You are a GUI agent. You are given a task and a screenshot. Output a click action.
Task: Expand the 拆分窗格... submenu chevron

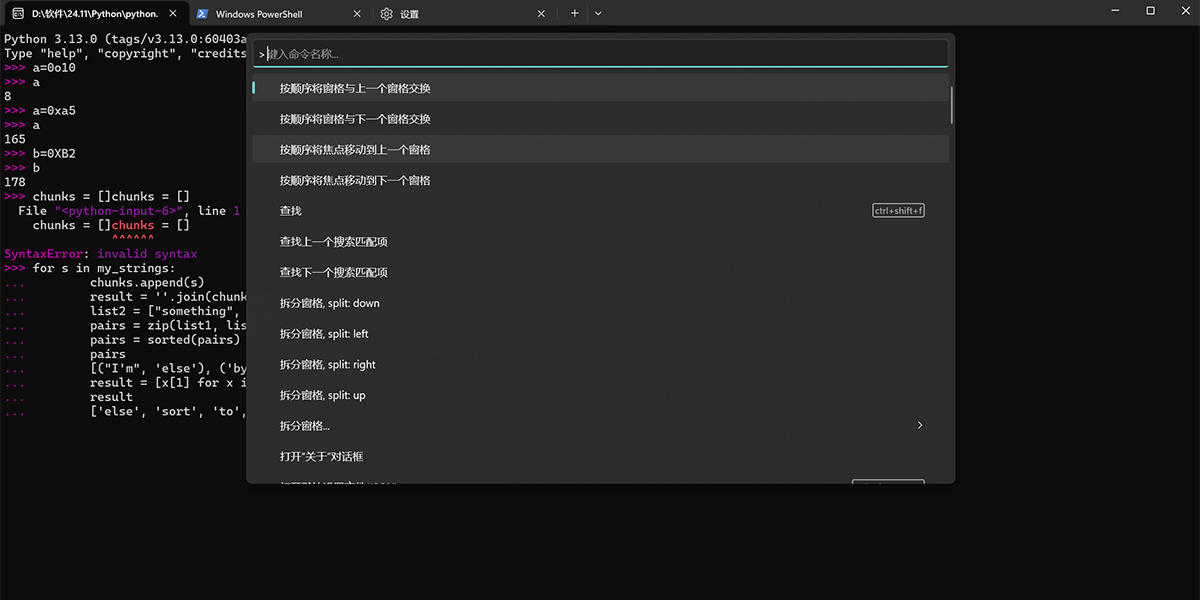(x=920, y=426)
